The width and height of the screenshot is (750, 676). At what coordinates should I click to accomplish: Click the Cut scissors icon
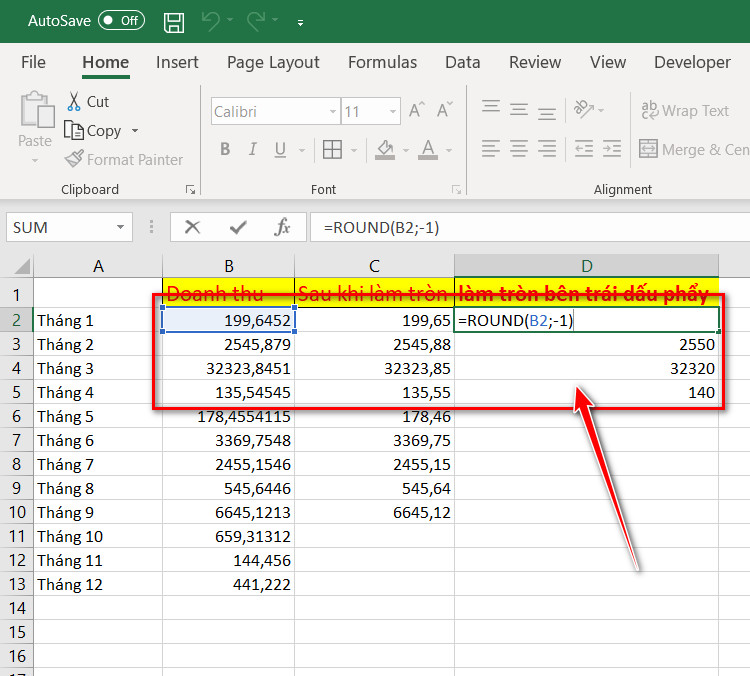click(74, 101)
